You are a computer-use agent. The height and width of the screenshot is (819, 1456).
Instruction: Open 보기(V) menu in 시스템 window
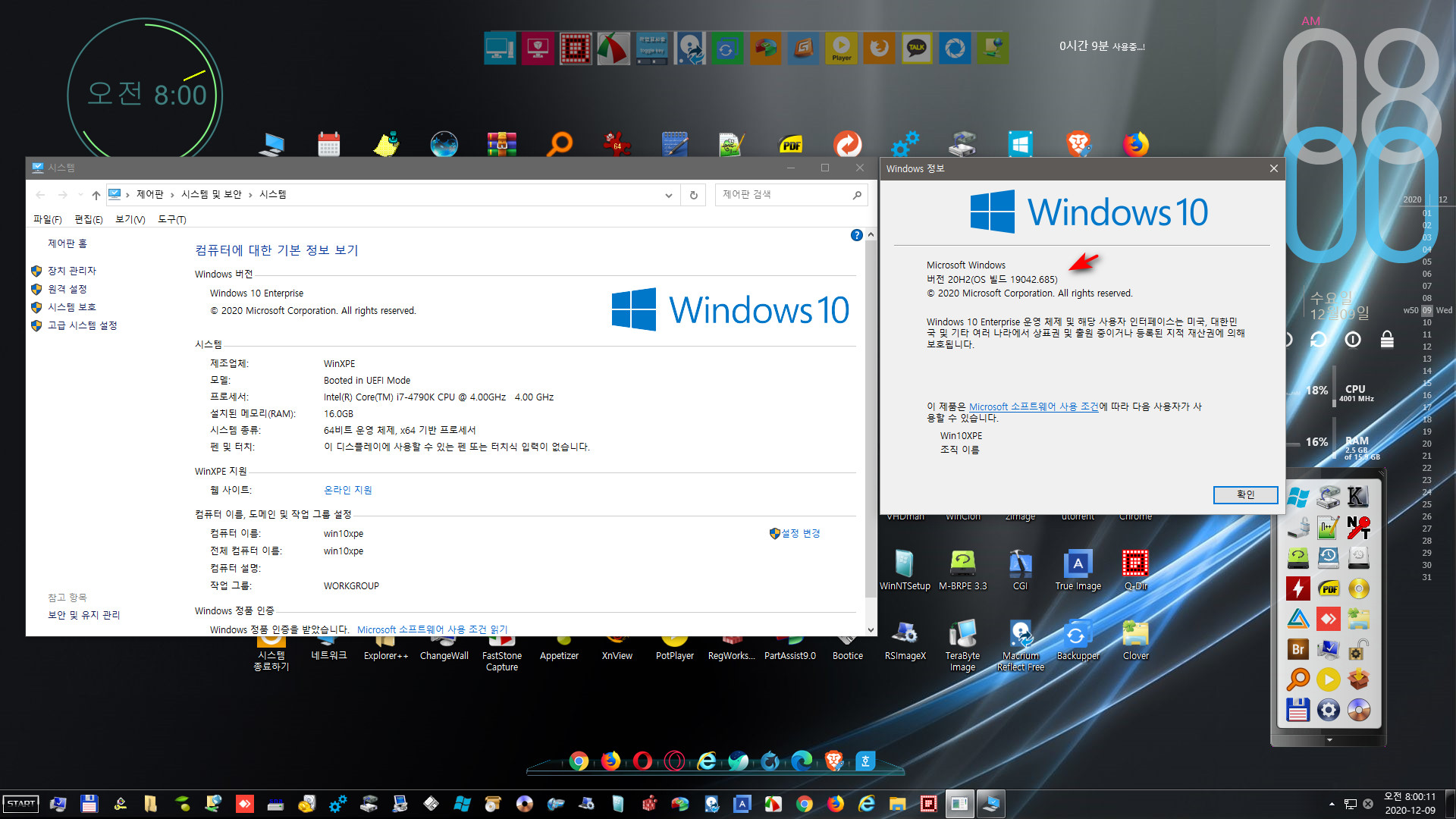coord(130,219)
